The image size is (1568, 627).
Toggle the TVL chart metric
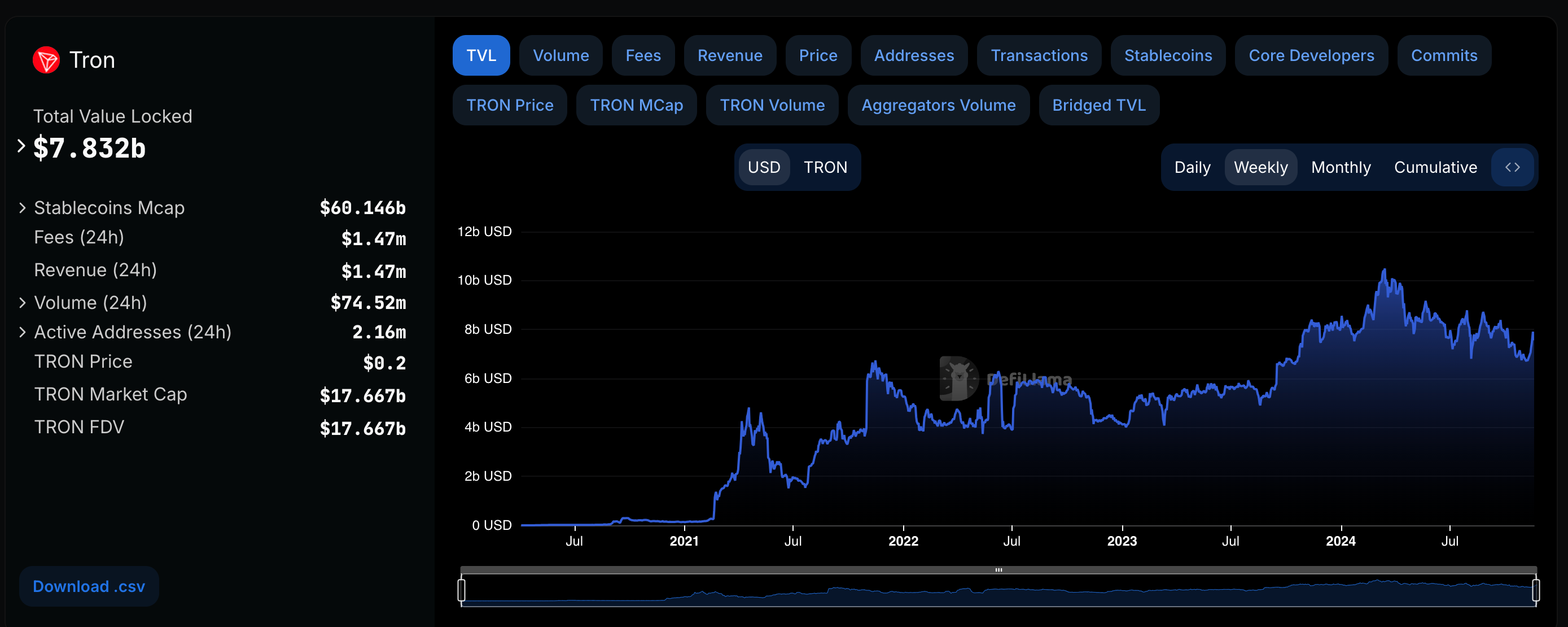(x=481, y=55)
